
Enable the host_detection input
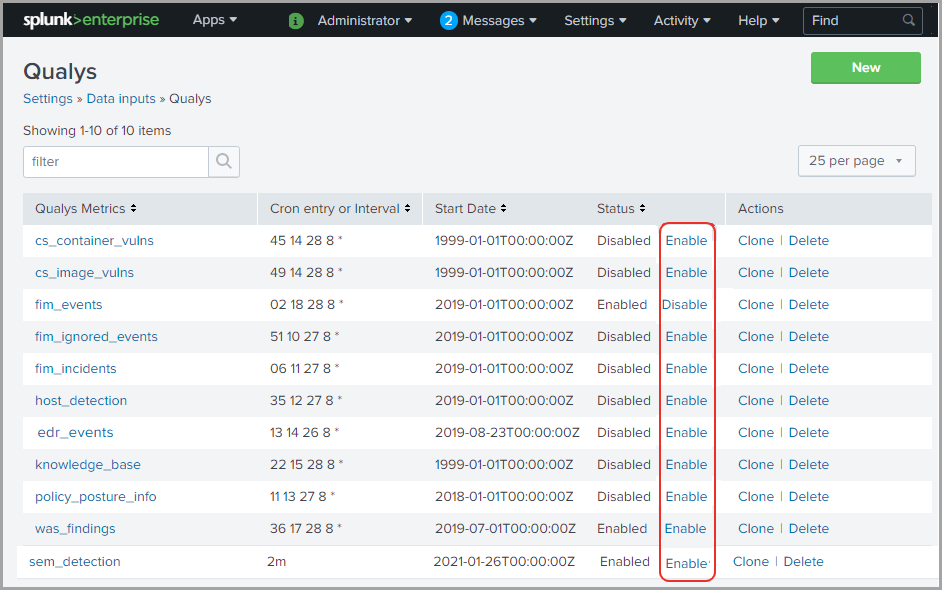click(686, 400)
